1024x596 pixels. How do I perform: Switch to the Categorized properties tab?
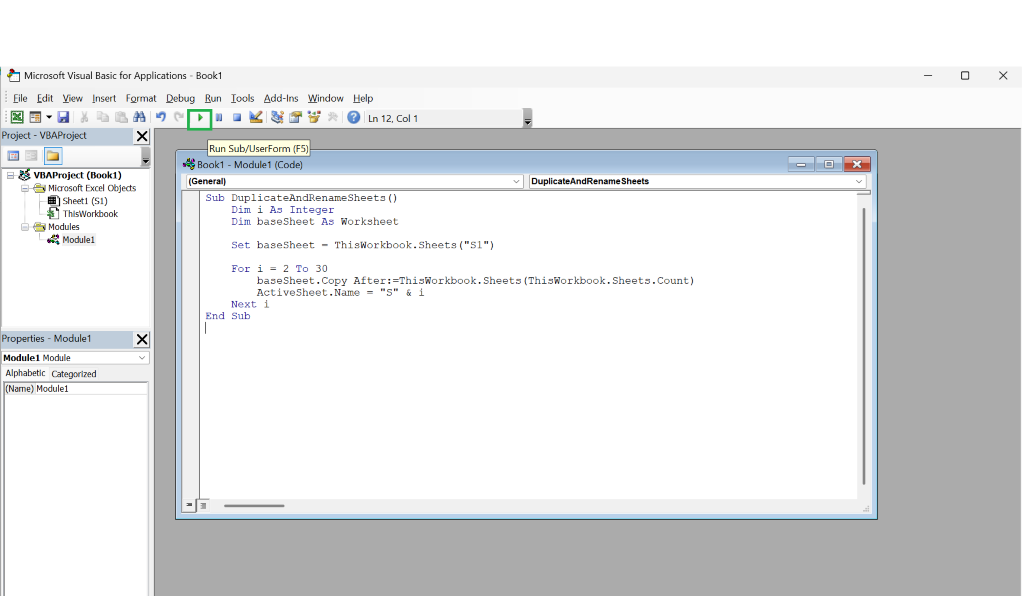(74, 374)
